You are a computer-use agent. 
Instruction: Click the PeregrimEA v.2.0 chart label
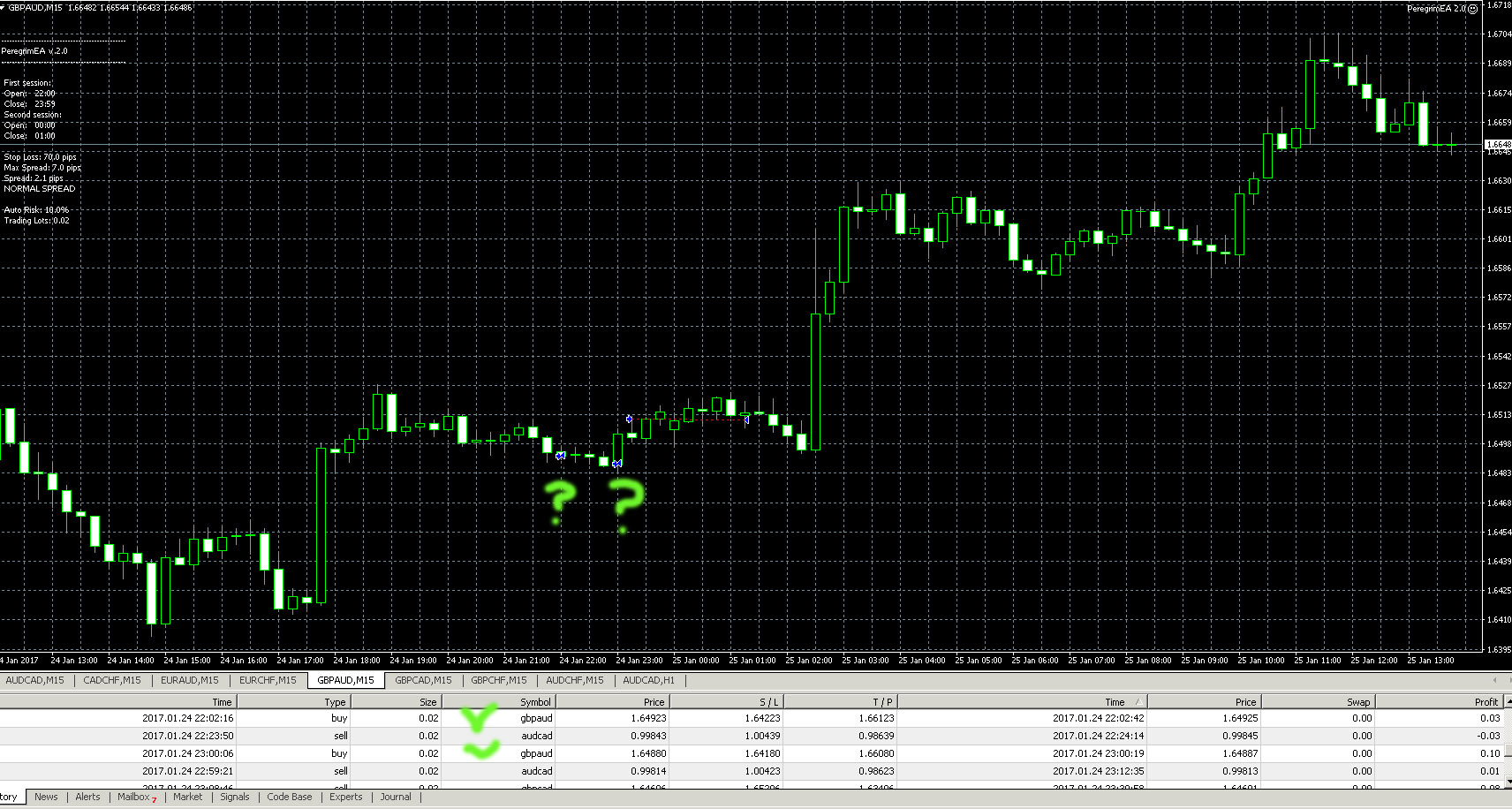pyautogui.click(x=34, y=51)
